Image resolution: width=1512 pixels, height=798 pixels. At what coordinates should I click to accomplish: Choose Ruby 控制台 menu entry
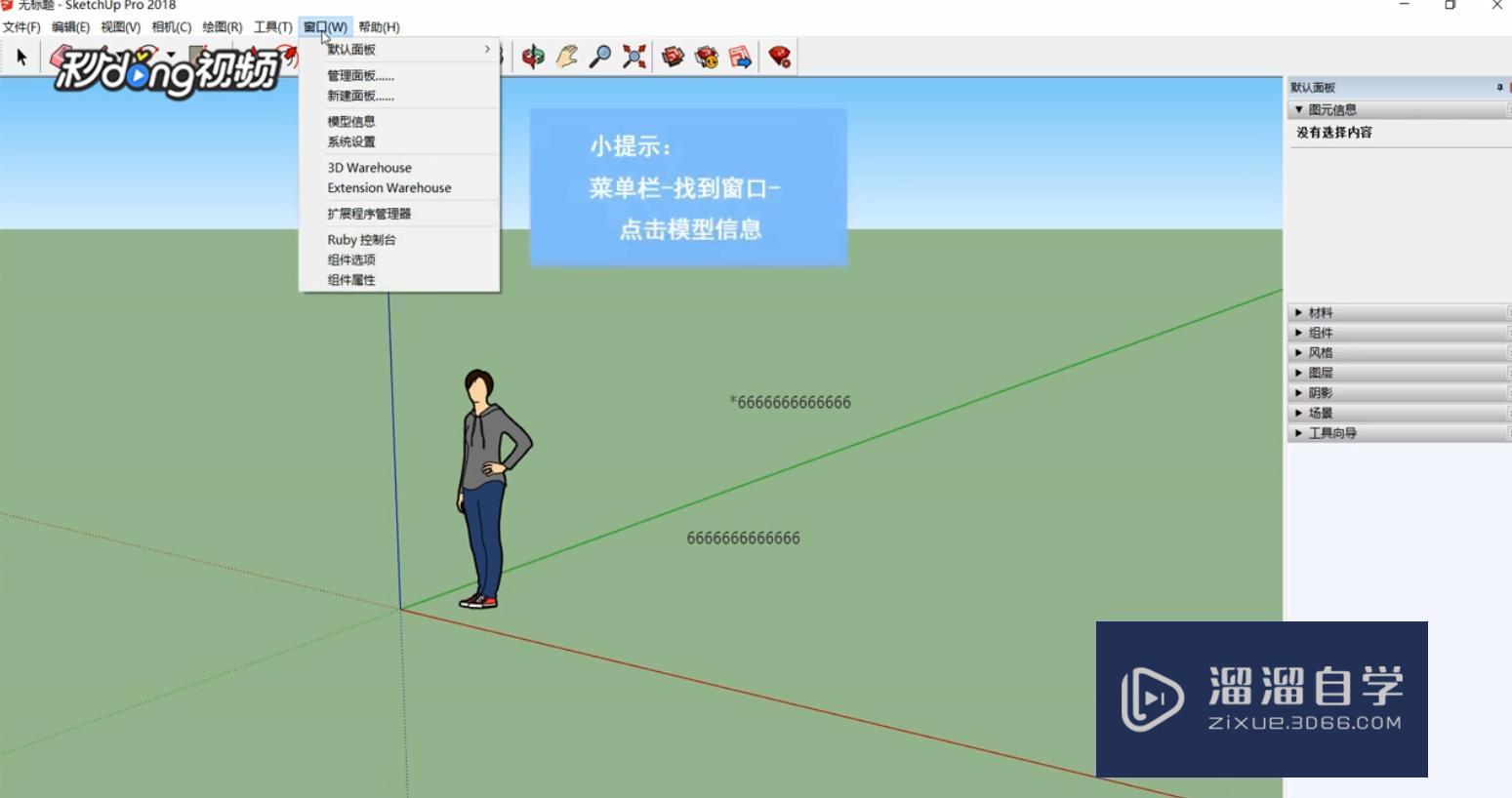[399, 240]
